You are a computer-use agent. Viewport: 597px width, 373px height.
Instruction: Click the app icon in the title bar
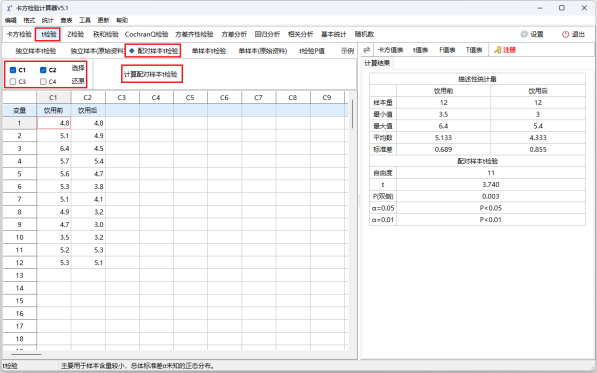9,8
